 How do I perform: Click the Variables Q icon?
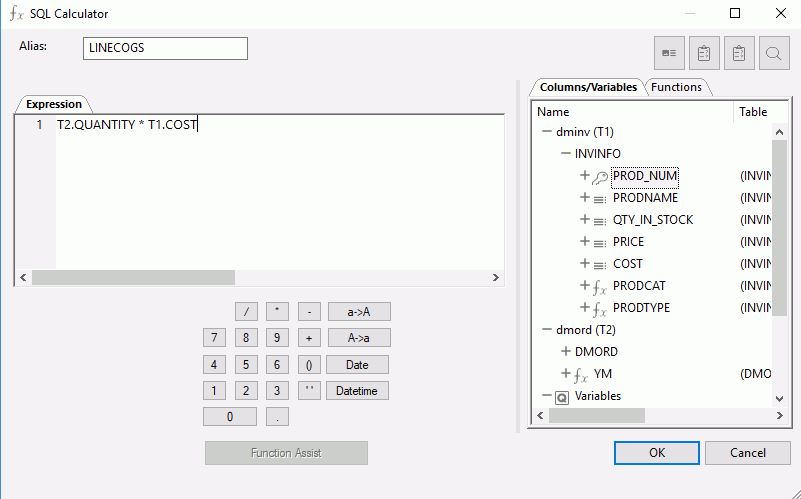(562, 397)
